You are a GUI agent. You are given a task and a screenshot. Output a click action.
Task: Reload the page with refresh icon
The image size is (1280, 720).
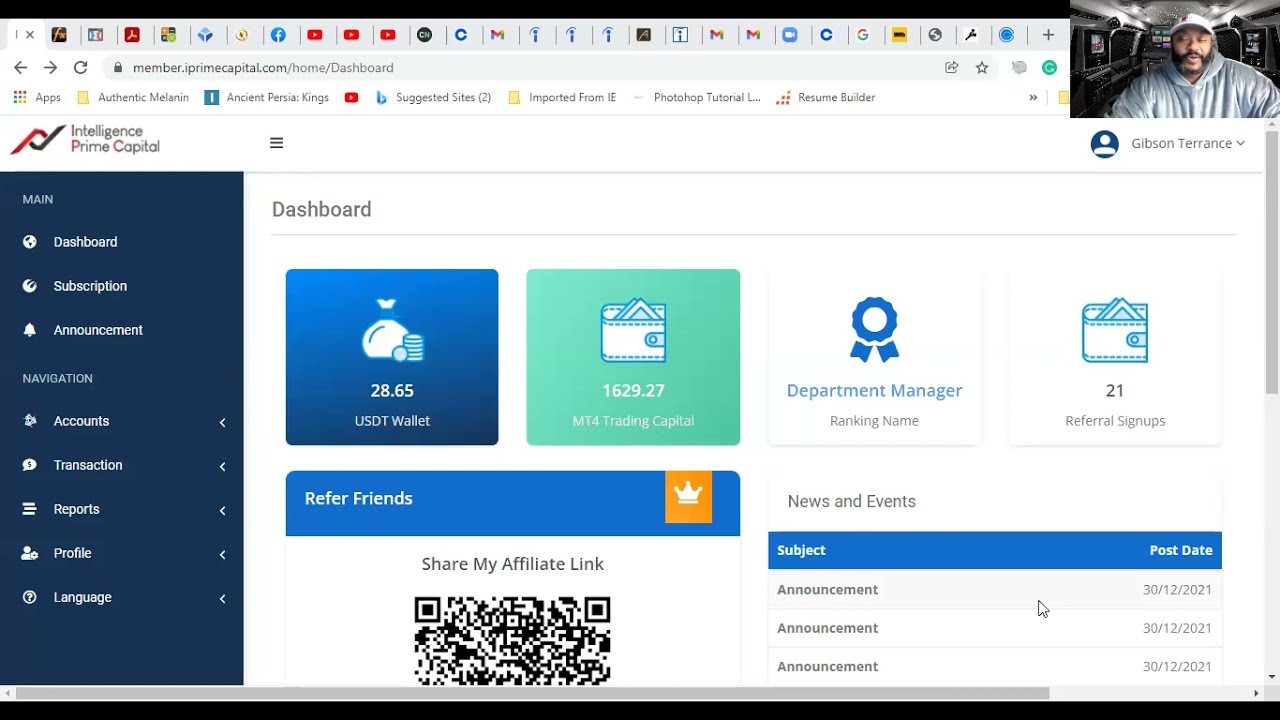[81, 67]
